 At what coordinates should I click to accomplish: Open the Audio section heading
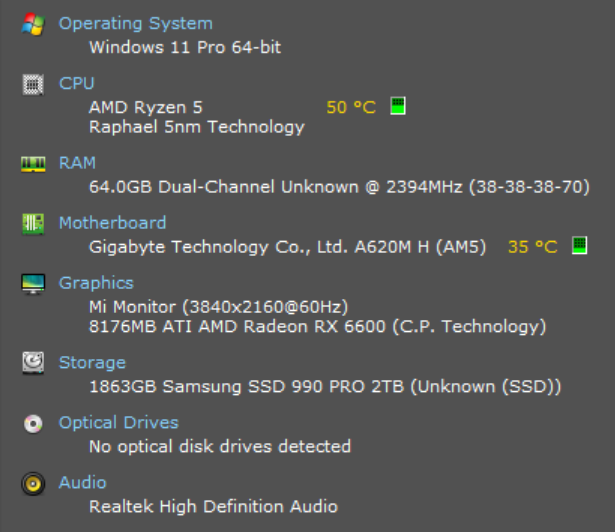pos(82,483)
